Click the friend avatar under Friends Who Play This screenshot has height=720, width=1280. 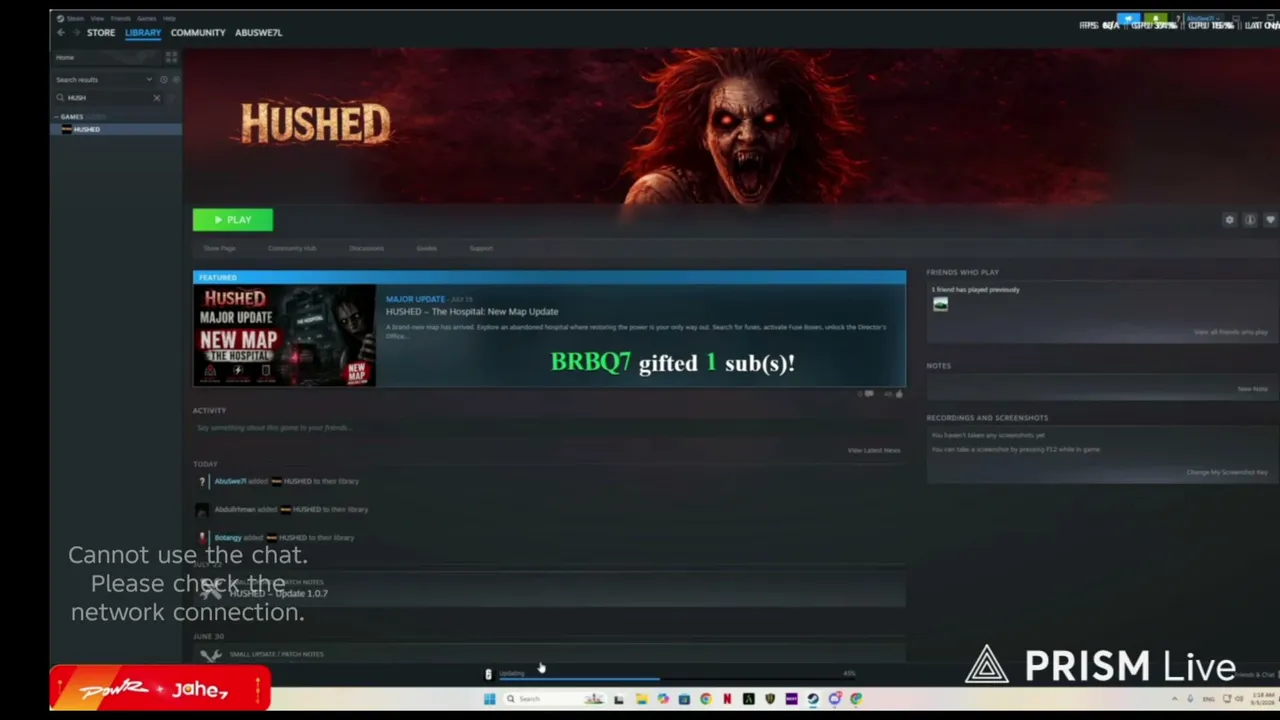940,304
